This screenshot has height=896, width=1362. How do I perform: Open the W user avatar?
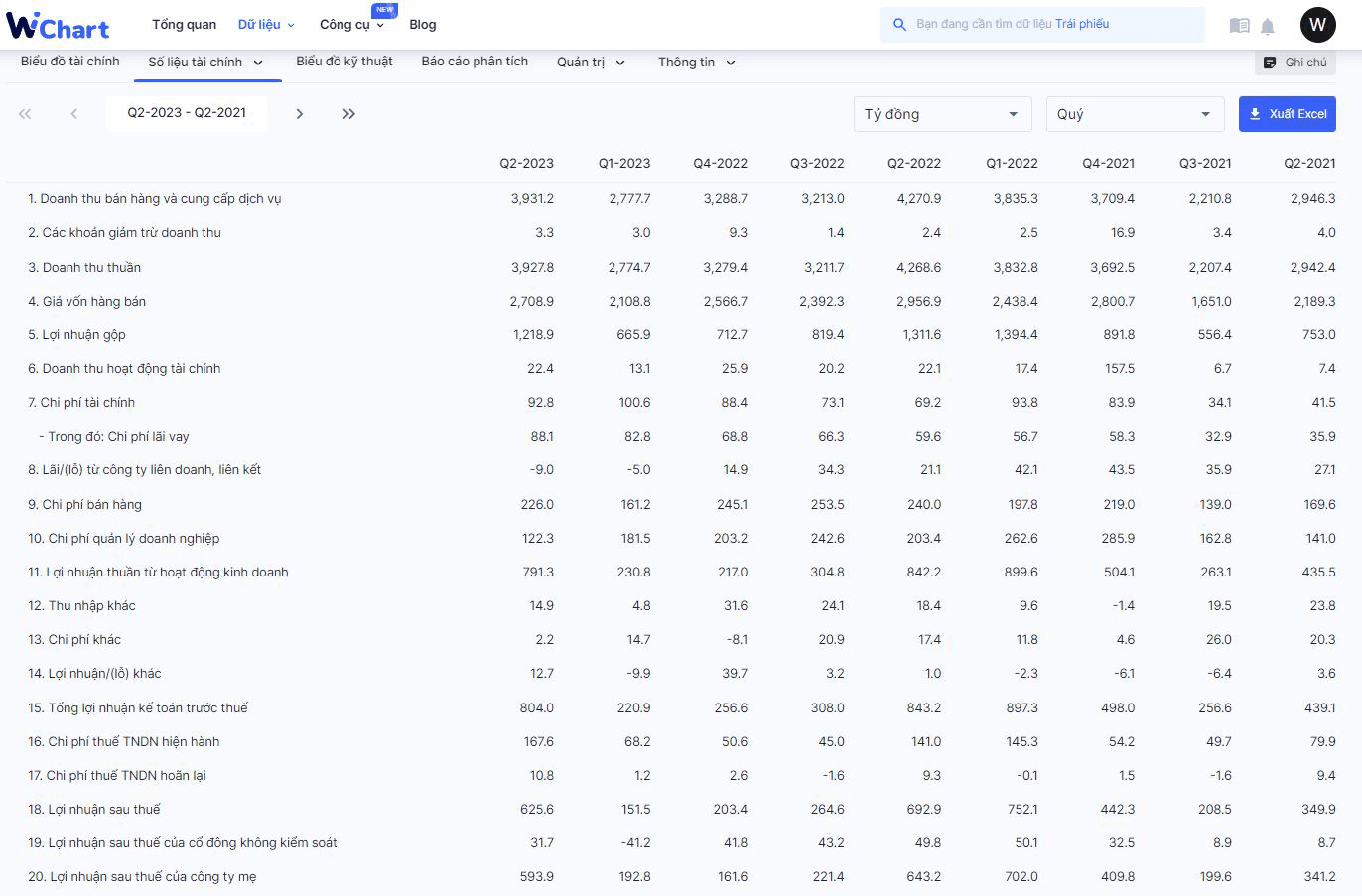(x=1317, y=25)
